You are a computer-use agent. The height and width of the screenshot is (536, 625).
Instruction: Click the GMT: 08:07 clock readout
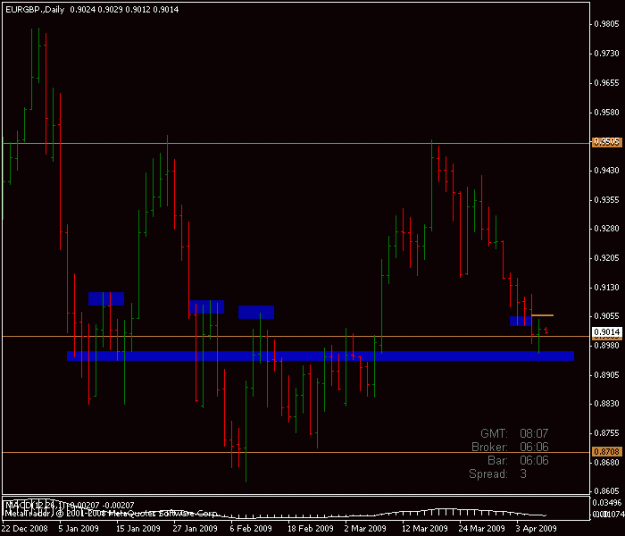[x=514, y=434]
